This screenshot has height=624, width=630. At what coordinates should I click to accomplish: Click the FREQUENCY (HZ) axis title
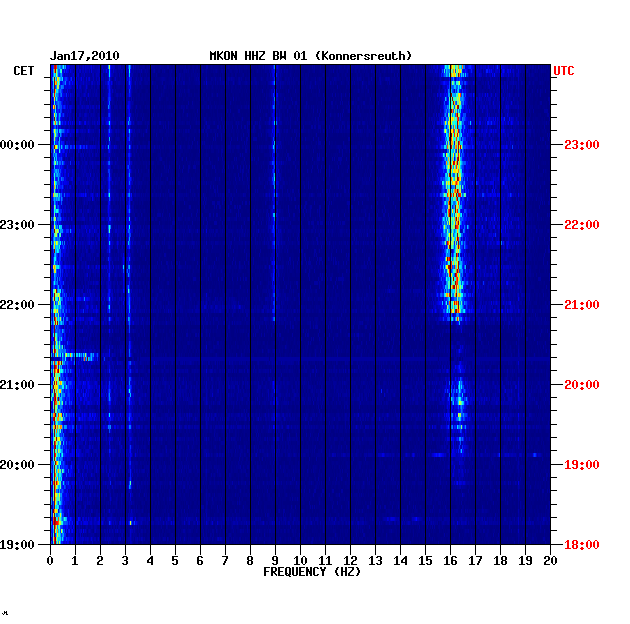(x=312, y=572)
